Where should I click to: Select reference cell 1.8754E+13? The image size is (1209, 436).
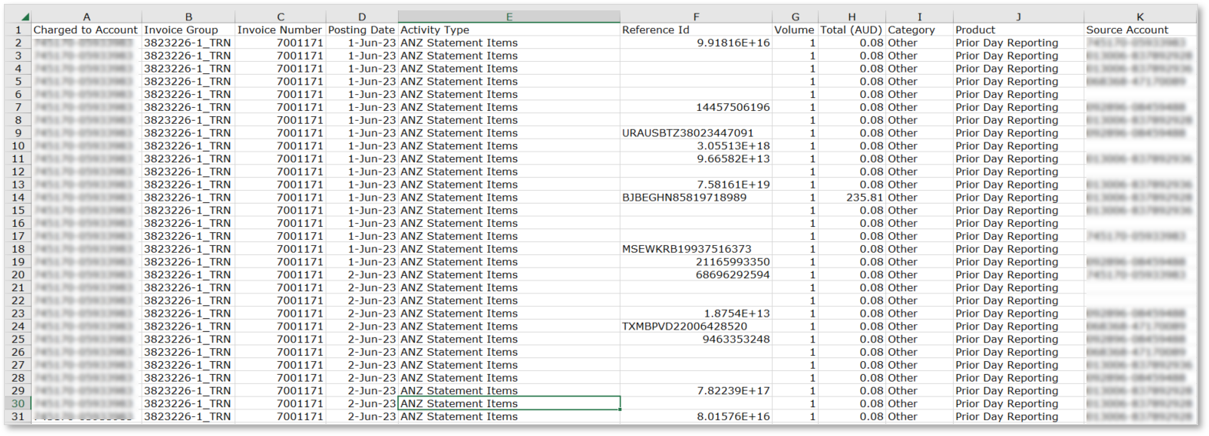point(696,314)
